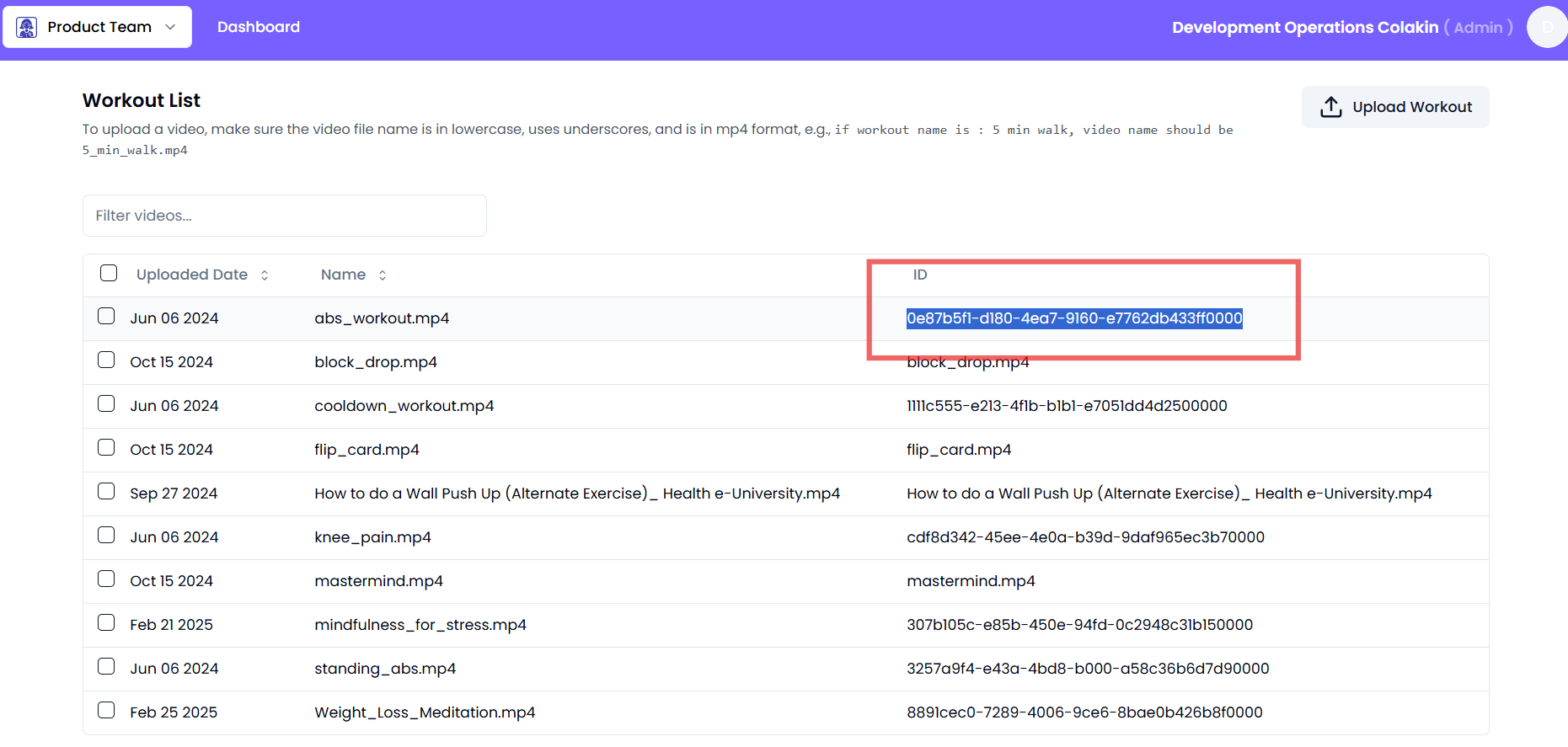Screen dimensions: 1568x747
Task: Expand the Product Team dropdown chevron
Action: [171, 27]
